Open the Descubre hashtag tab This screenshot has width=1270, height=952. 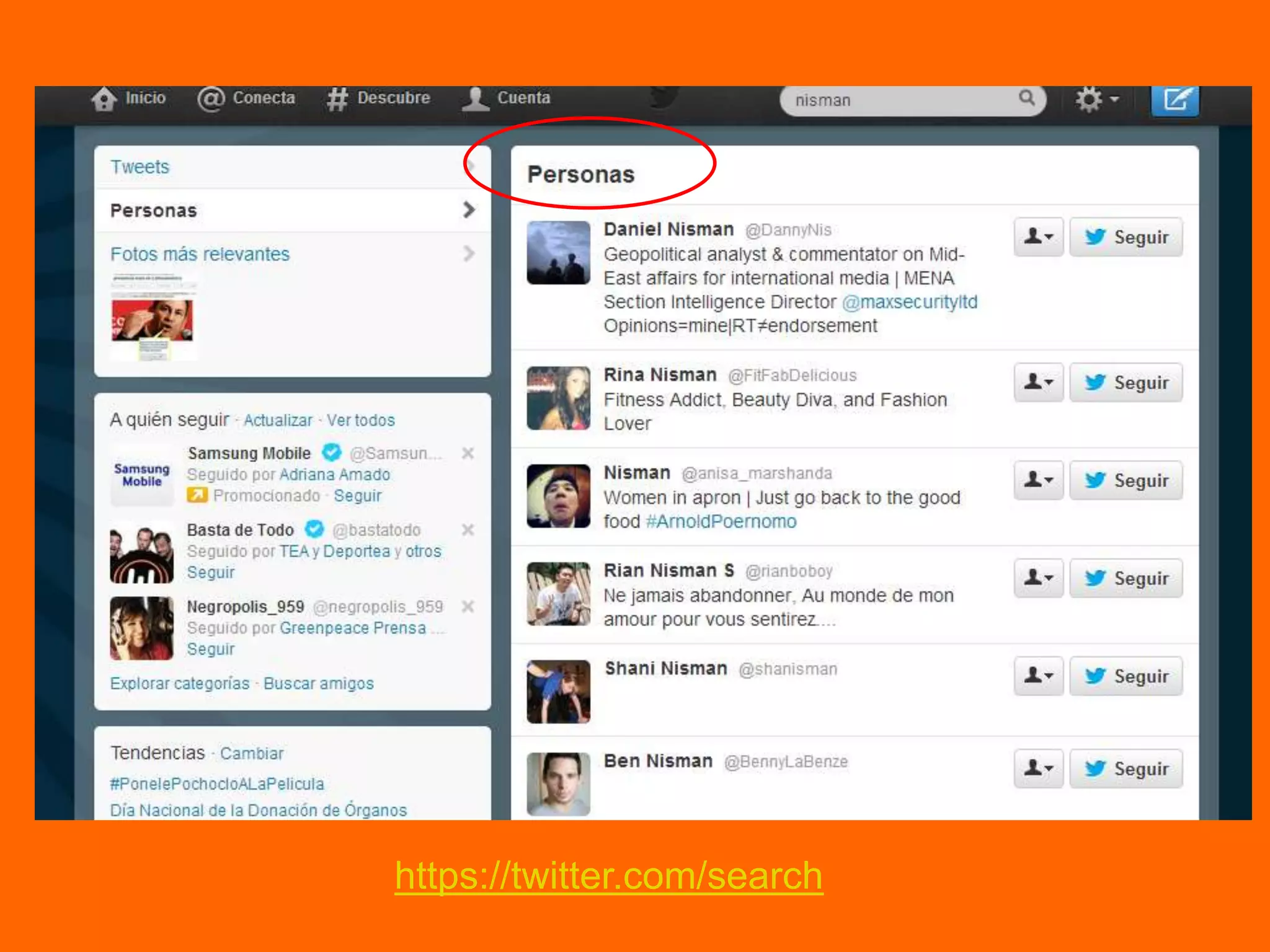378,98
